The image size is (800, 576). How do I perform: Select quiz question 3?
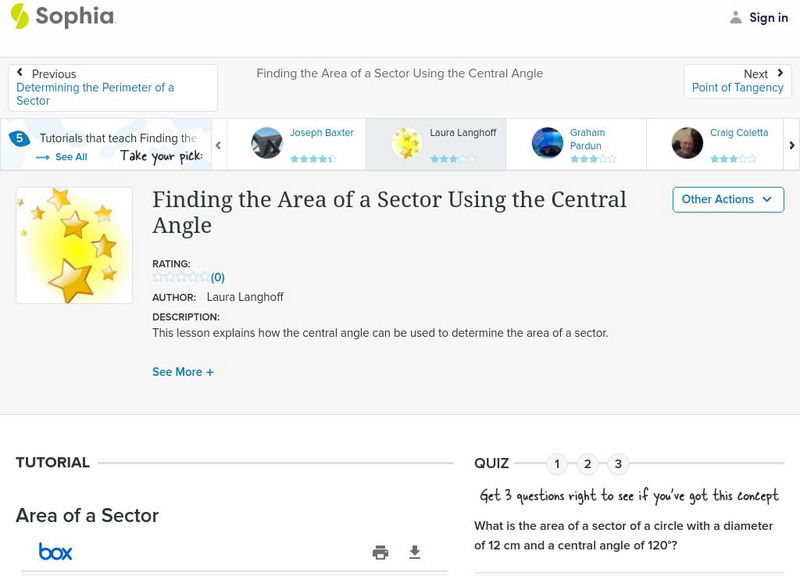[x=618, y=464]
